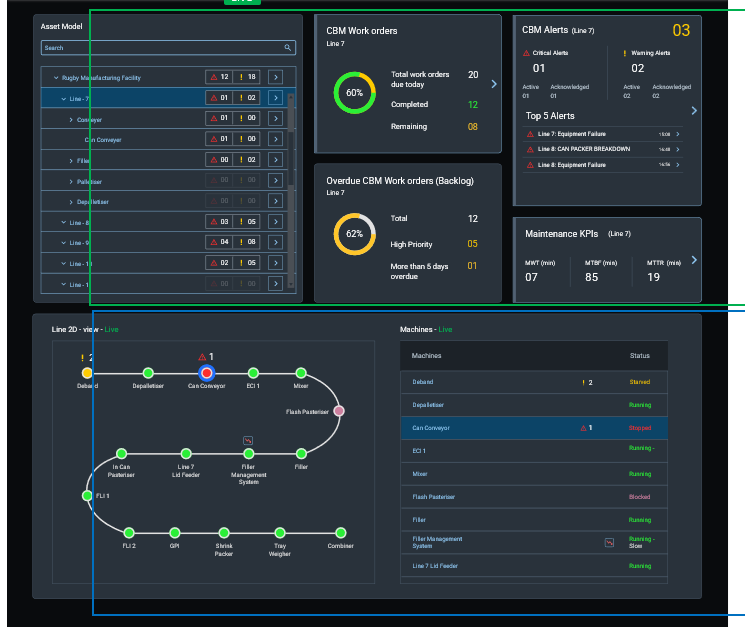Open details arrow for Rugby Manufacturing Facility

tap(277, 77)
